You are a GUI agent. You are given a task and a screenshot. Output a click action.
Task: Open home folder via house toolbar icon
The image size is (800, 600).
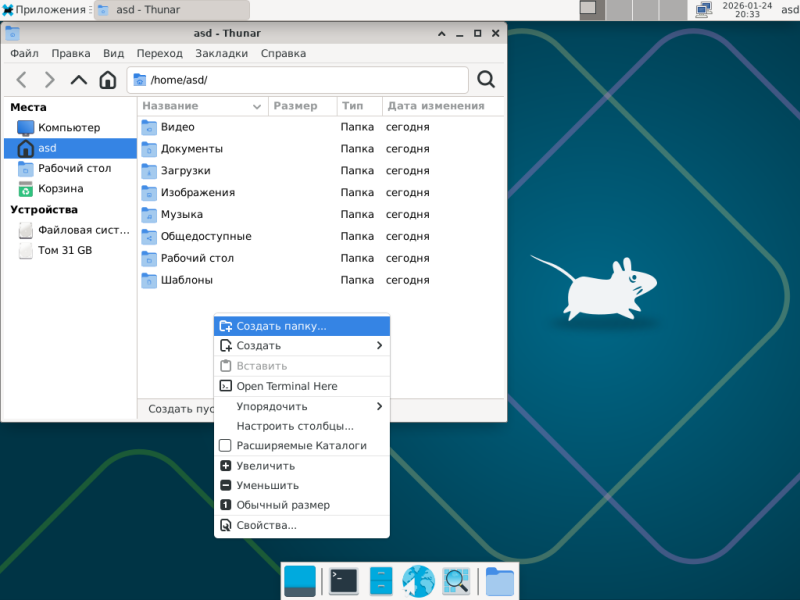(108, 80)
